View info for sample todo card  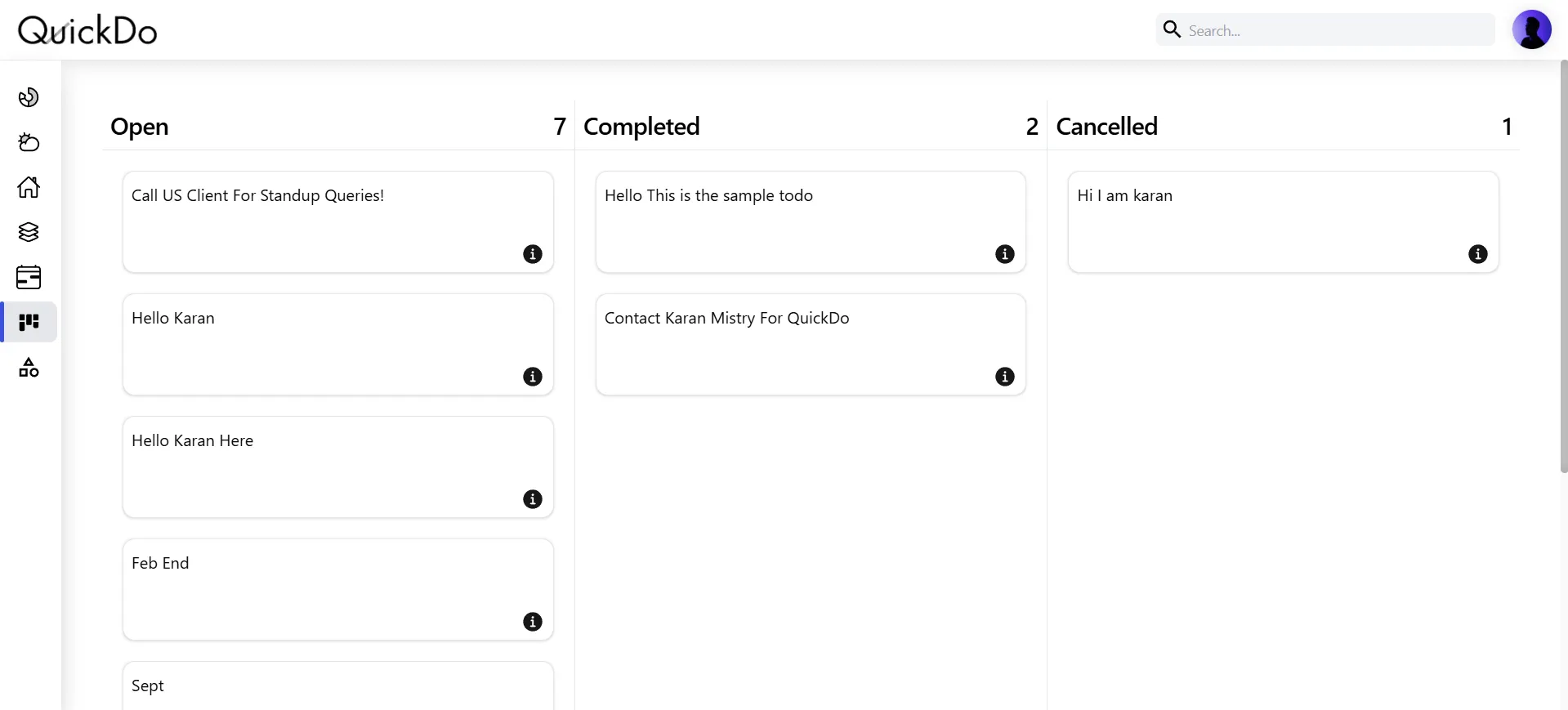click(x=1005, y=254)
